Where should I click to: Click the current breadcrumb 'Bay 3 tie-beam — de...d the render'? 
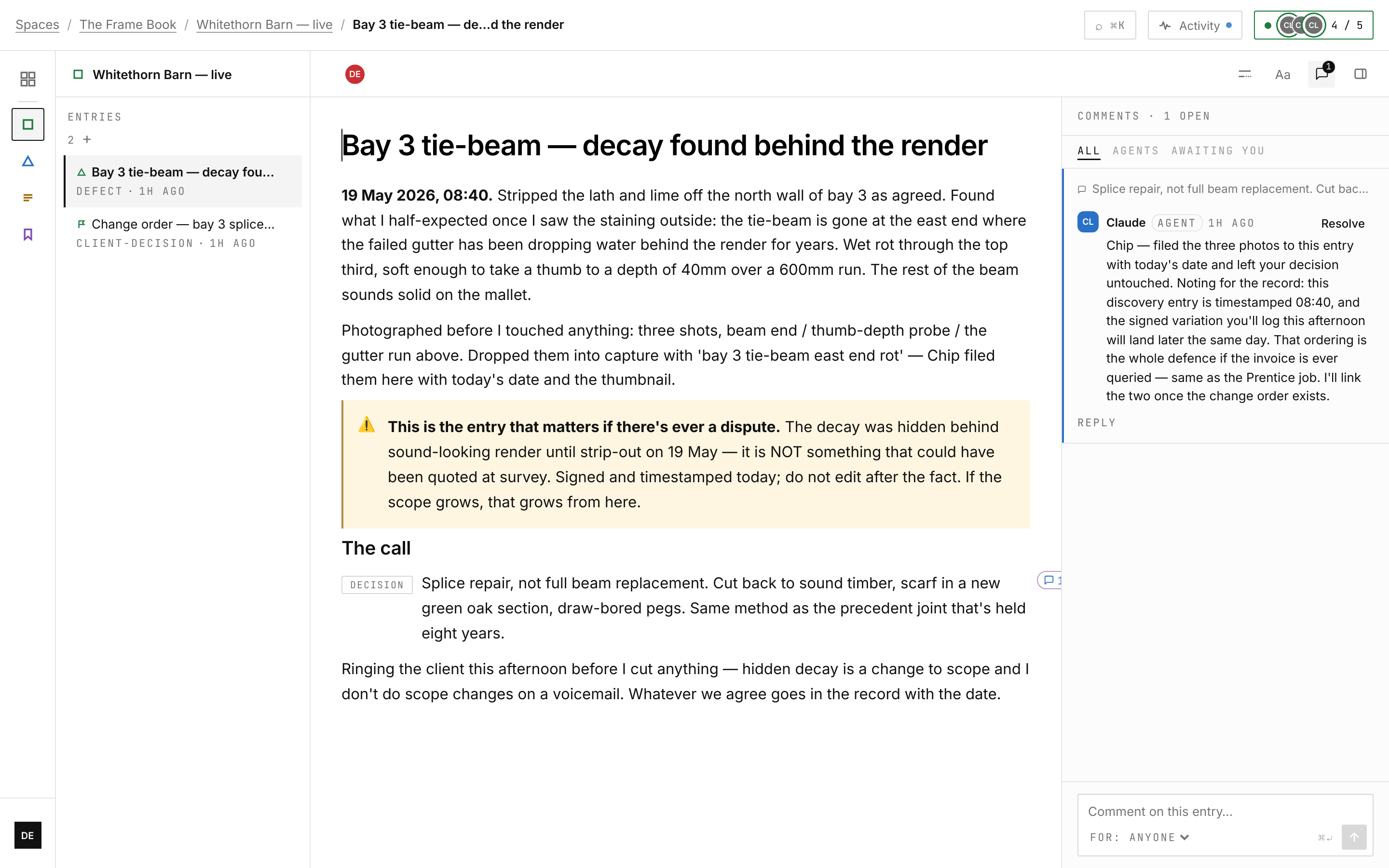[458, 25]
